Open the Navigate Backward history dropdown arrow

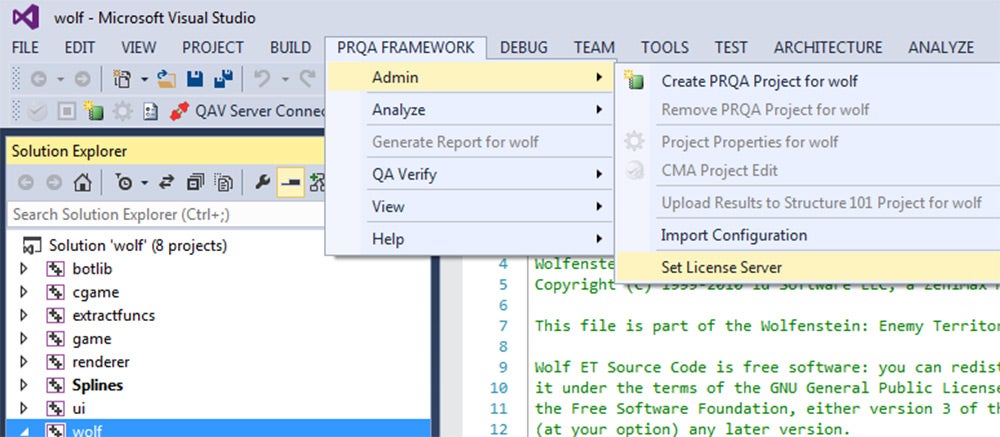(x=61, y=79)
